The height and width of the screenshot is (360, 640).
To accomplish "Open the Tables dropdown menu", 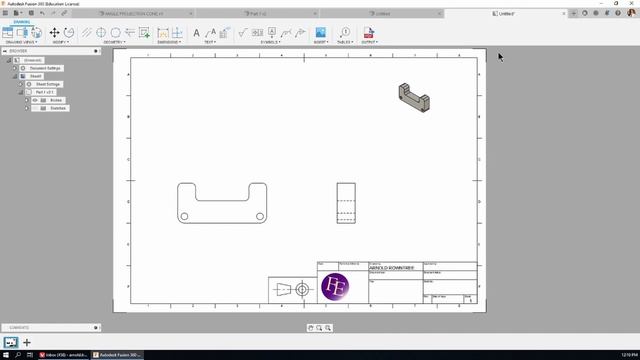I will 345,42.
